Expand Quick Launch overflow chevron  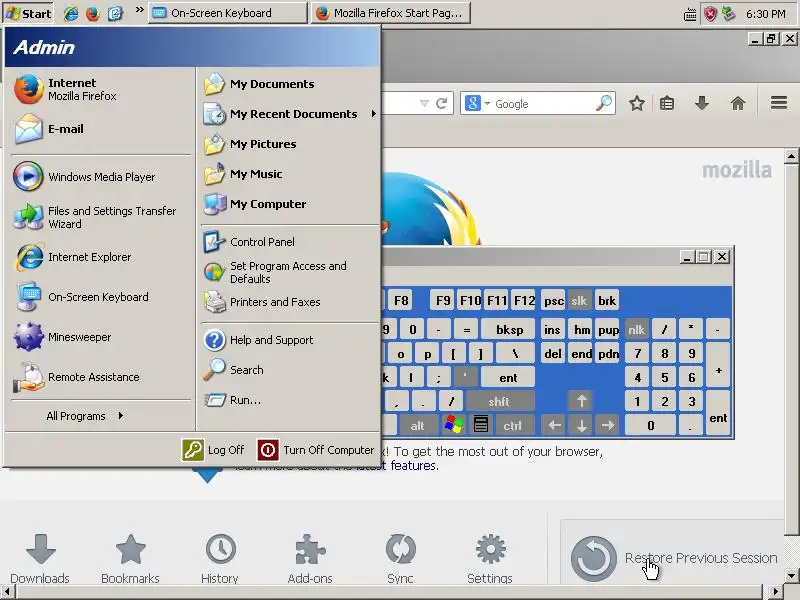point(139,10)
